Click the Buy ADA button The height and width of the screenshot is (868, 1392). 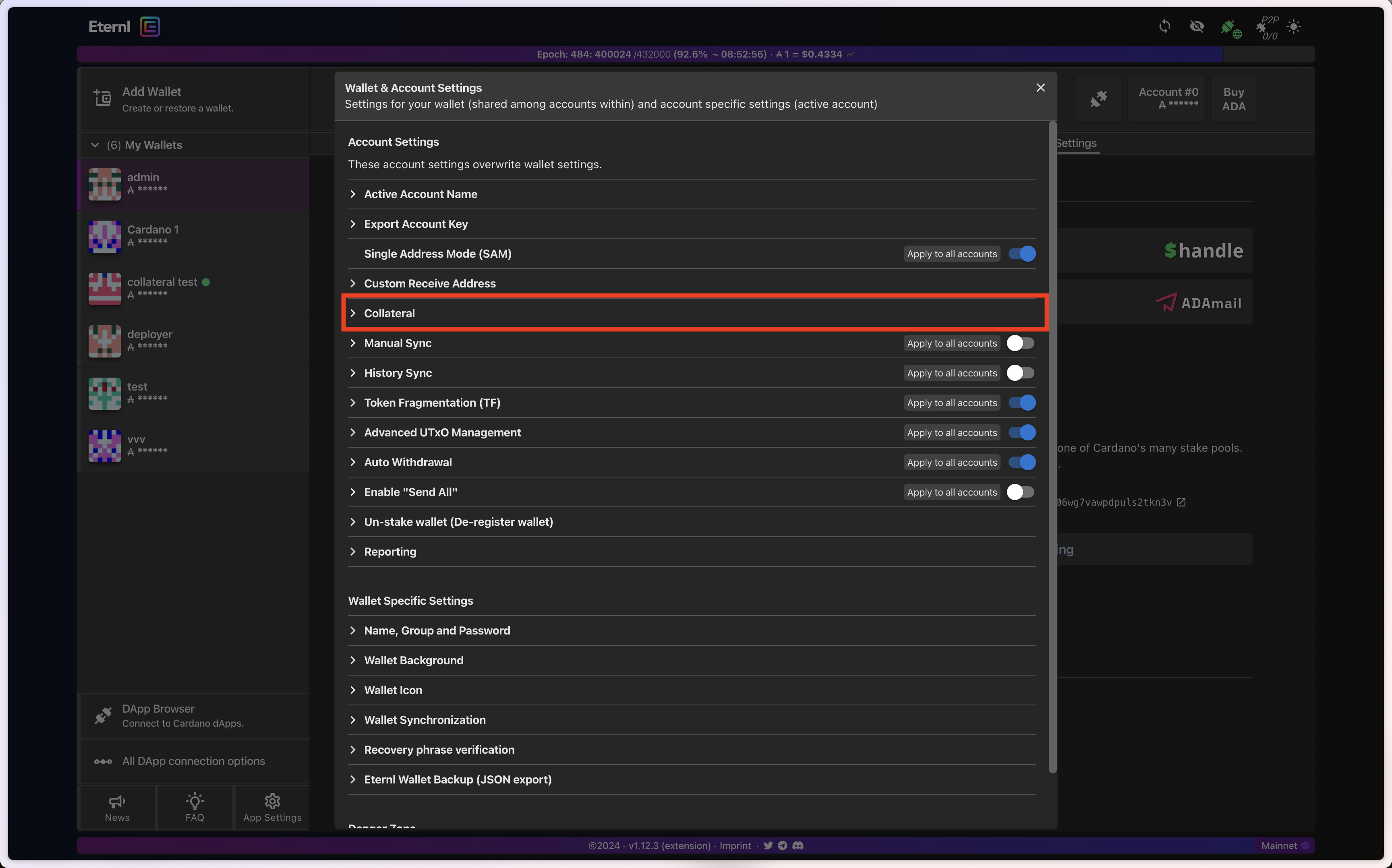pos(1233,99)
